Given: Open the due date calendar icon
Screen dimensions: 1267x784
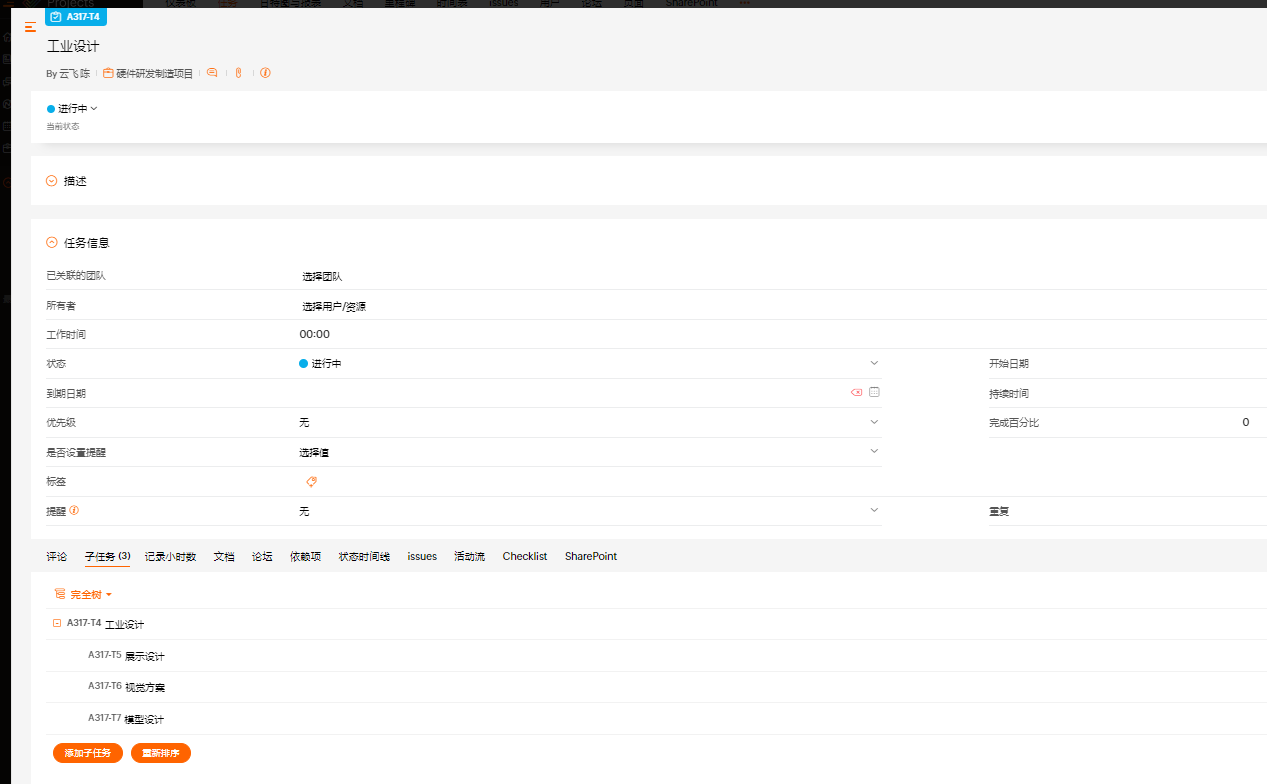Looking at the screenshot, I should click(874, 392).
